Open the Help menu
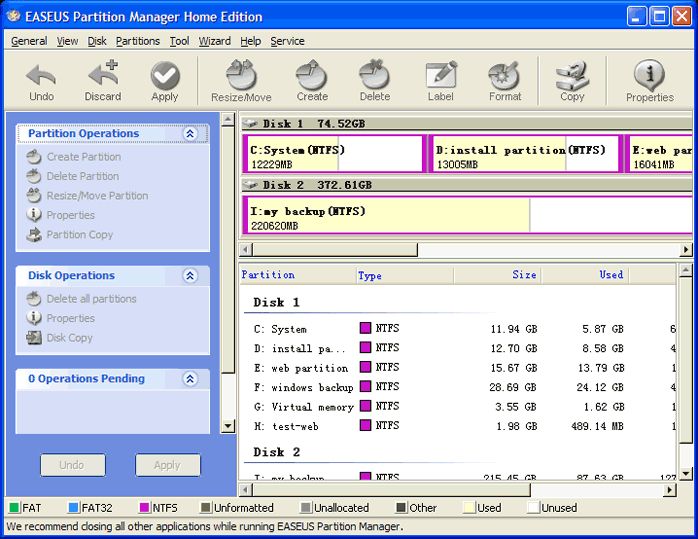 250,41
